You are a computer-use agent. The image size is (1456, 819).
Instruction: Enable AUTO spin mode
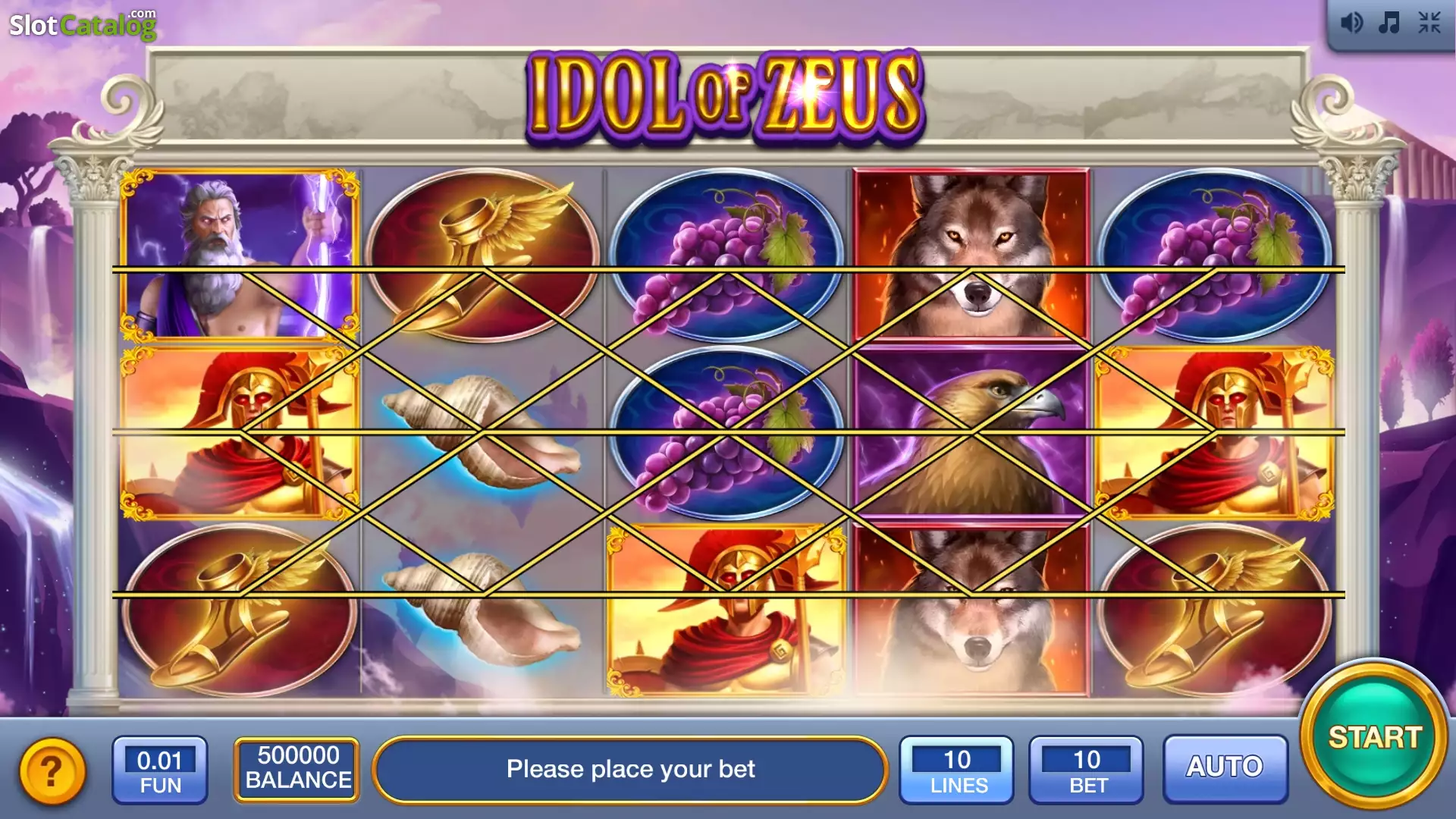[x=1225, y=767]
